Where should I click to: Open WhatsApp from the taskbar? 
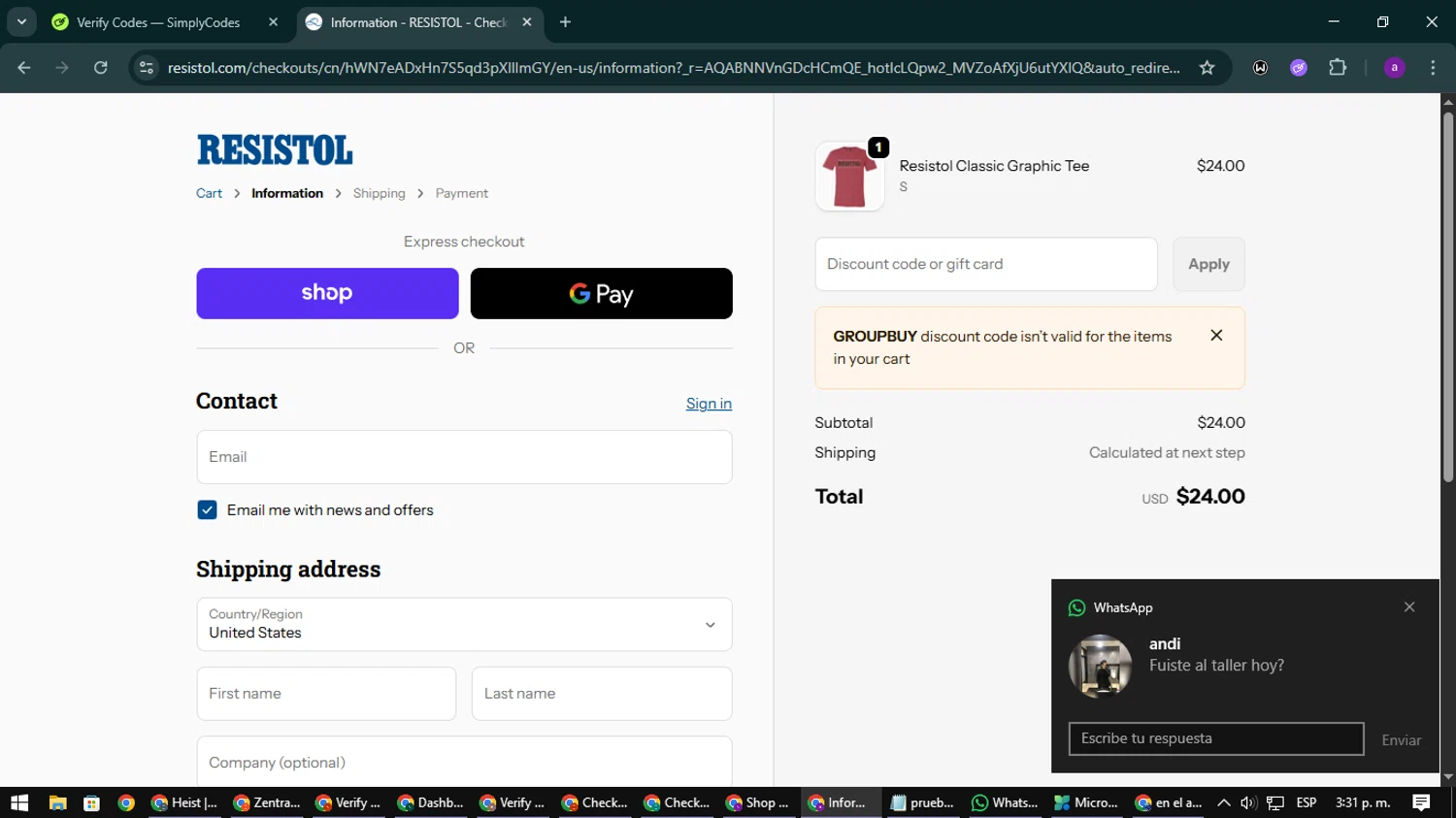(1005, 802)
